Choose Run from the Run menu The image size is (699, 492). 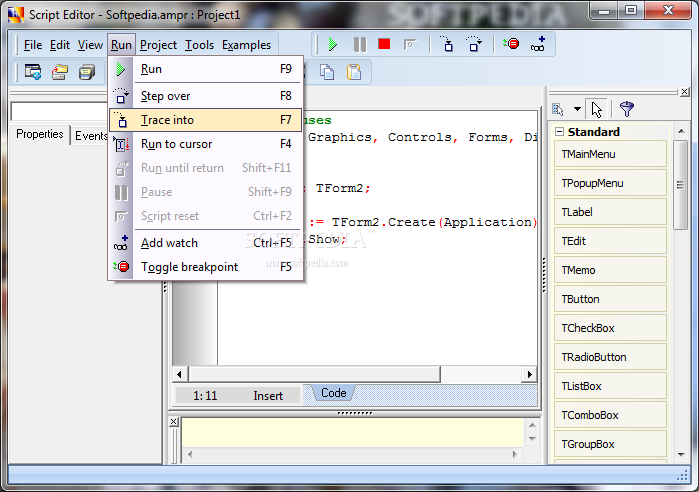206,69
